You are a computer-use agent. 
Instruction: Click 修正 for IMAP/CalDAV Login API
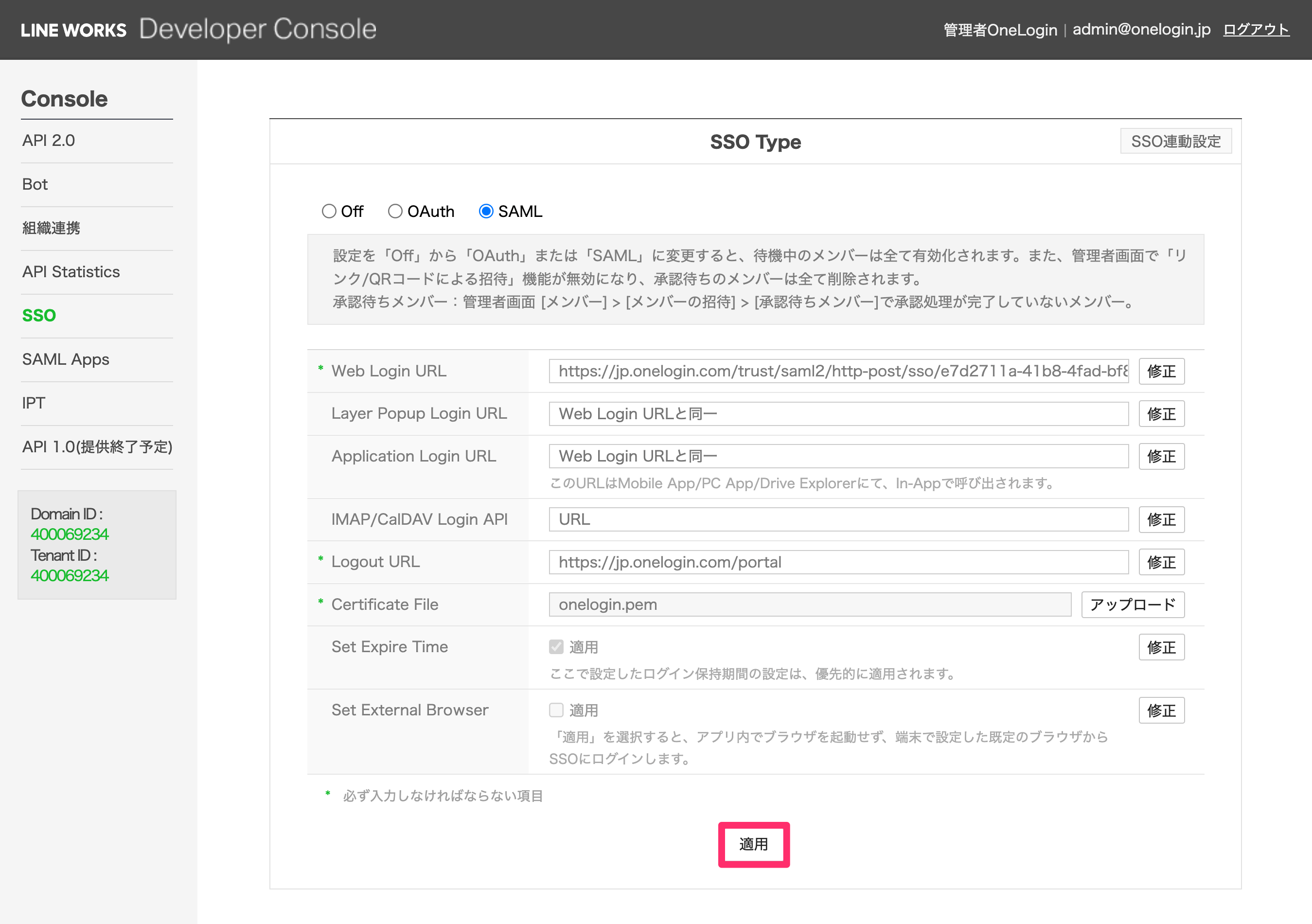(x=1162, y=519)
